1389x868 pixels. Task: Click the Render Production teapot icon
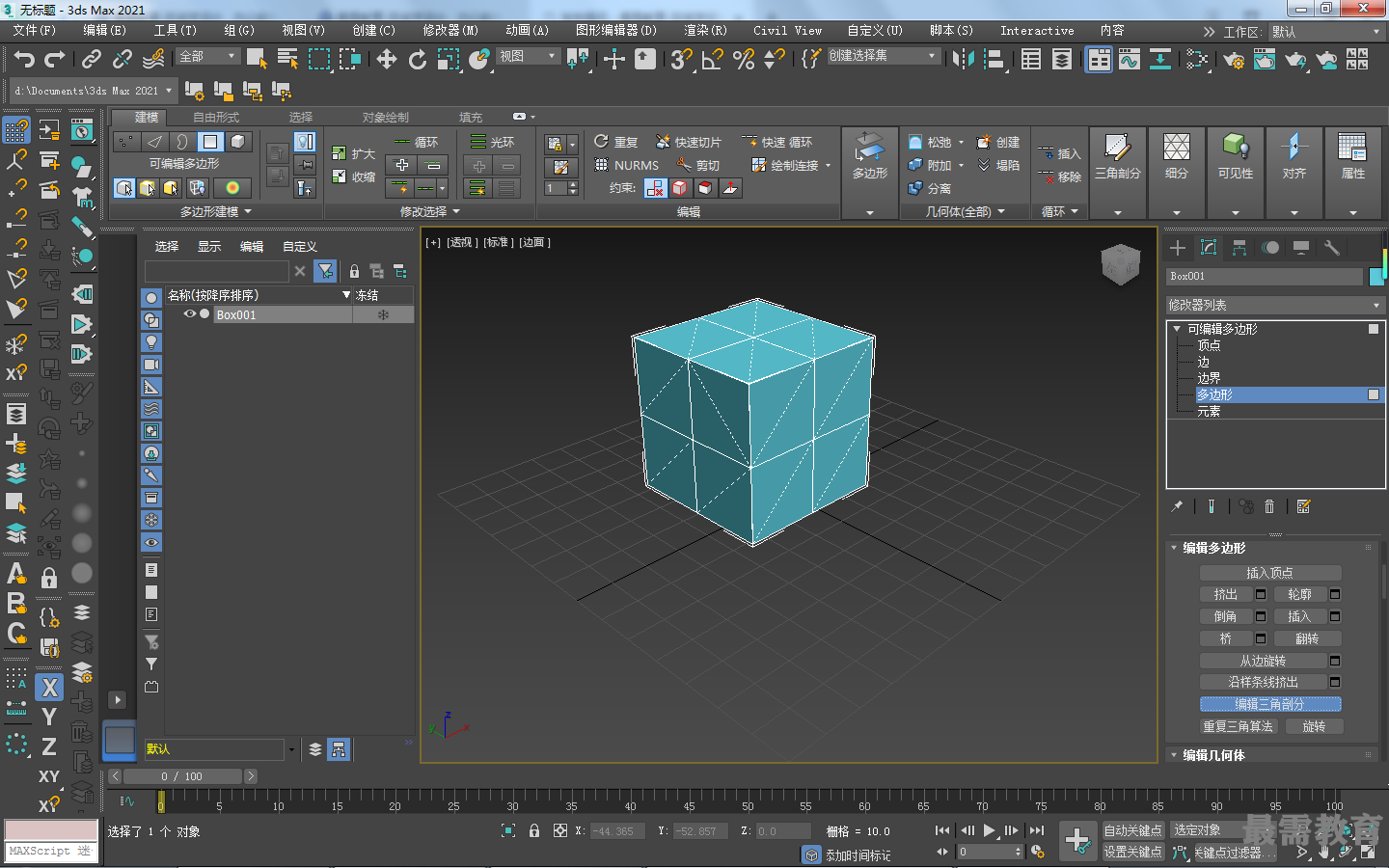pyautogui.click(x=1295, y=60)
